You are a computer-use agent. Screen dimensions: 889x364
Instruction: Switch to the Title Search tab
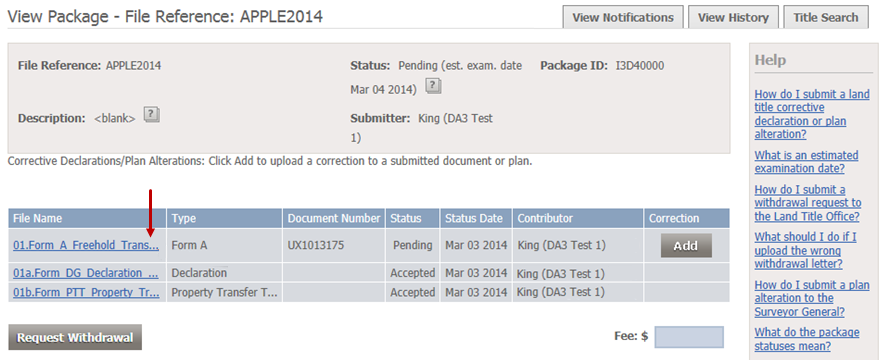click(x=826, y=18)
